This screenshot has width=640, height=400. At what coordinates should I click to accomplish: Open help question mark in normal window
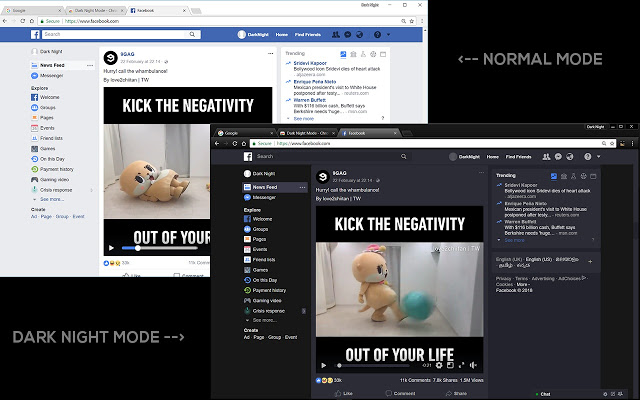point(378,35)
